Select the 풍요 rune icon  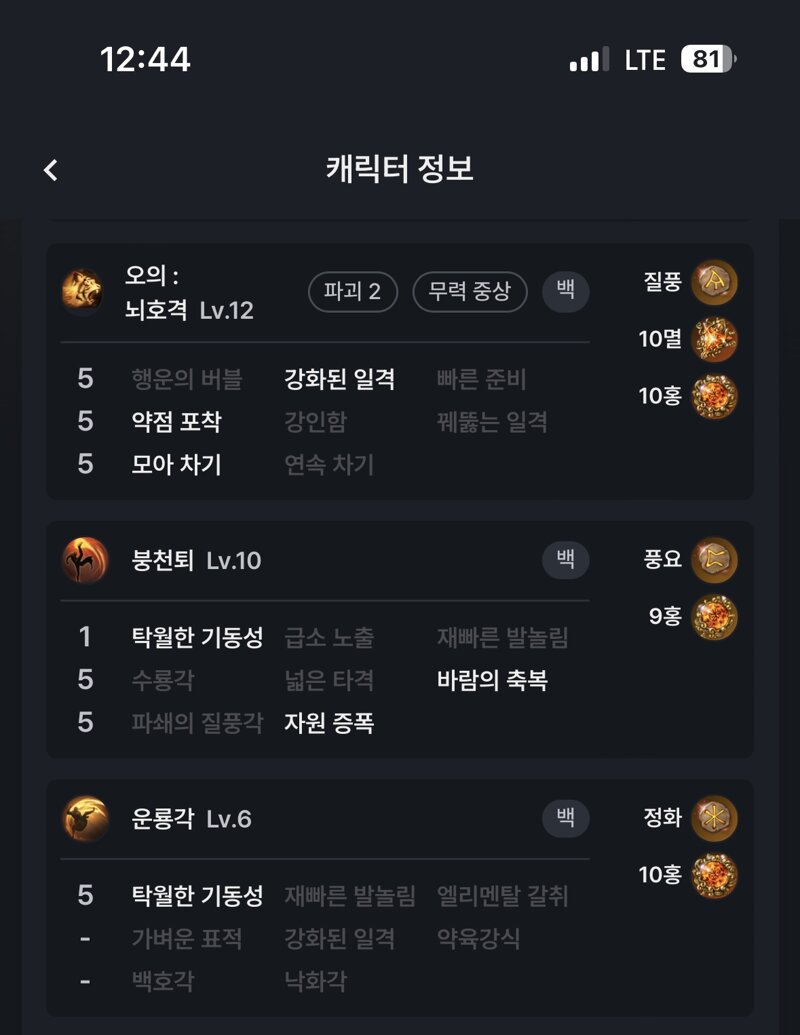[x=714, y=560]
